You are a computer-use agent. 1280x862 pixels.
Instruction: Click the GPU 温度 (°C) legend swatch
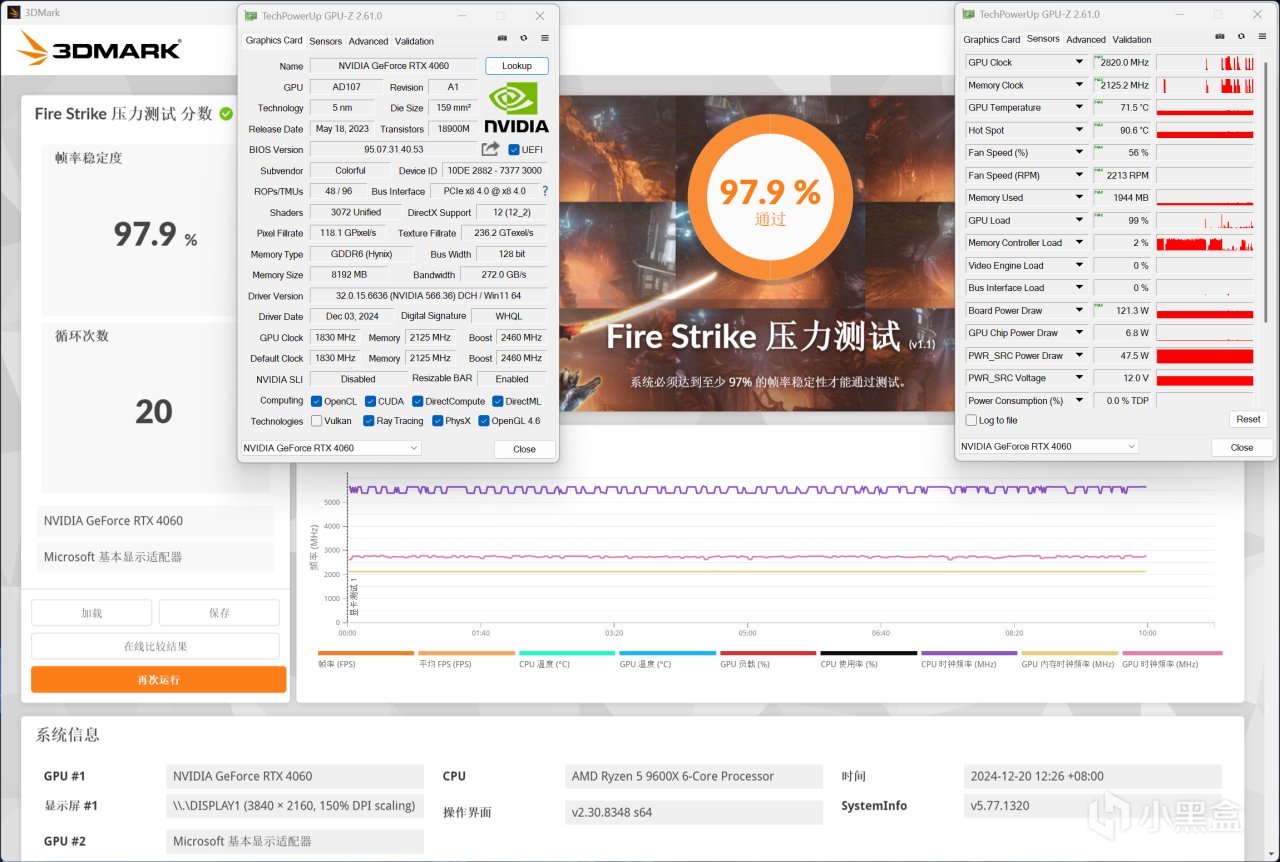tap(667, 653)
